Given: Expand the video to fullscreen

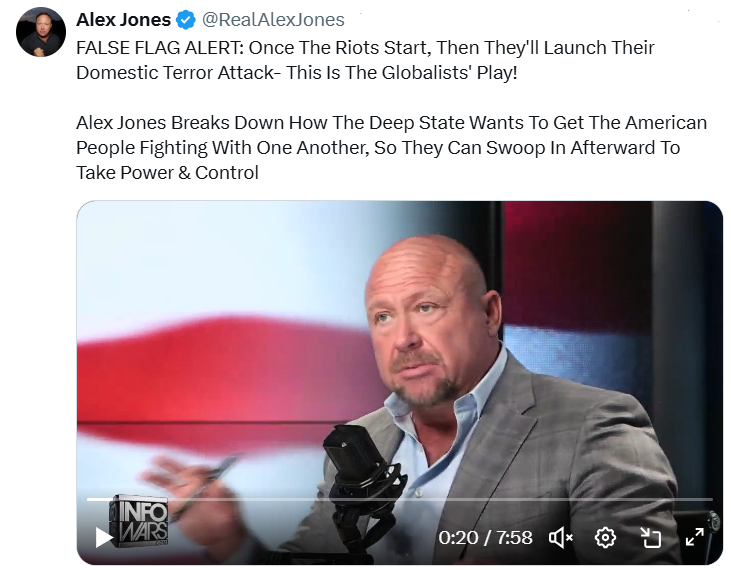Looking at the screenshot, I should [694, 537].
